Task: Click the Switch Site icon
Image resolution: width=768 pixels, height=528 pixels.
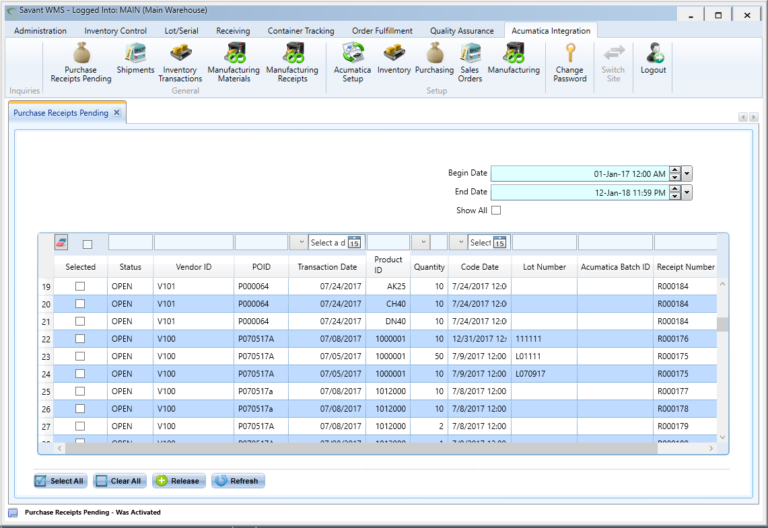Action: [614, 53]
